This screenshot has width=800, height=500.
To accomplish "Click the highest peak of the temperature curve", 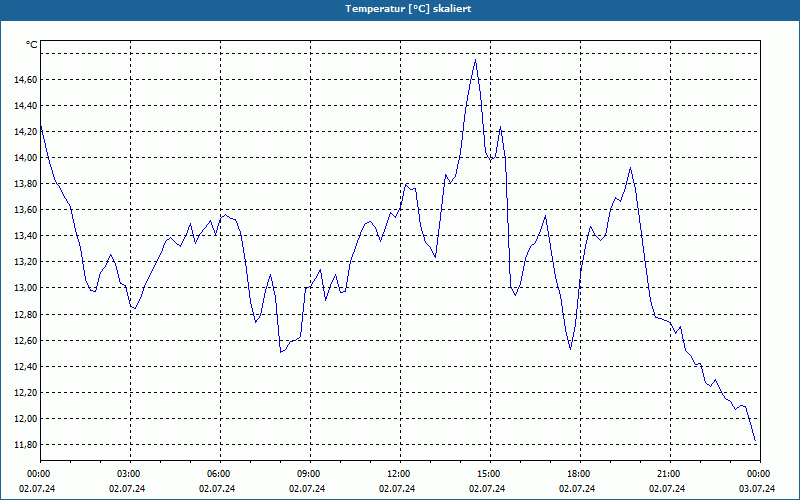I will pos(476,60).
